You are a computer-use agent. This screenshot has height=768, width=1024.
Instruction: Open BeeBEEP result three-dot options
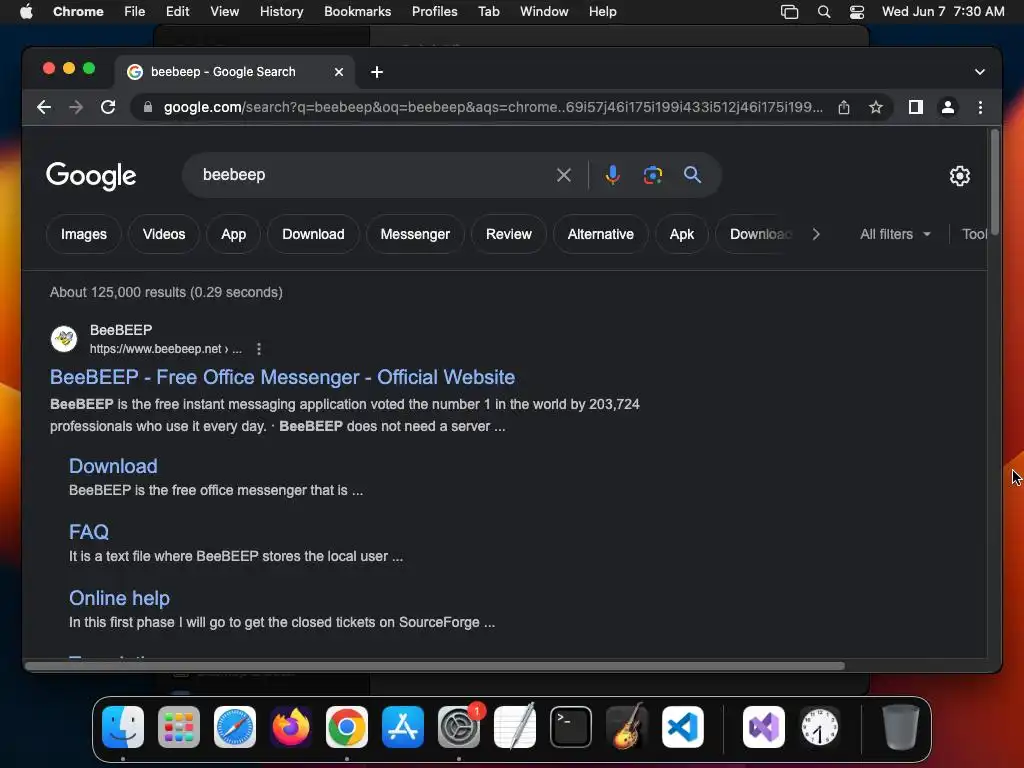(259, 349)
